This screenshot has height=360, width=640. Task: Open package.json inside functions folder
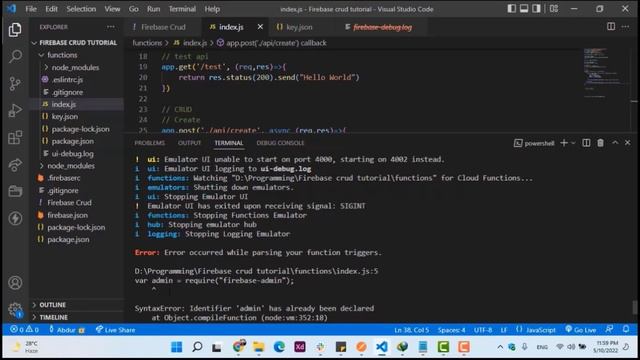tap(73, 141)
